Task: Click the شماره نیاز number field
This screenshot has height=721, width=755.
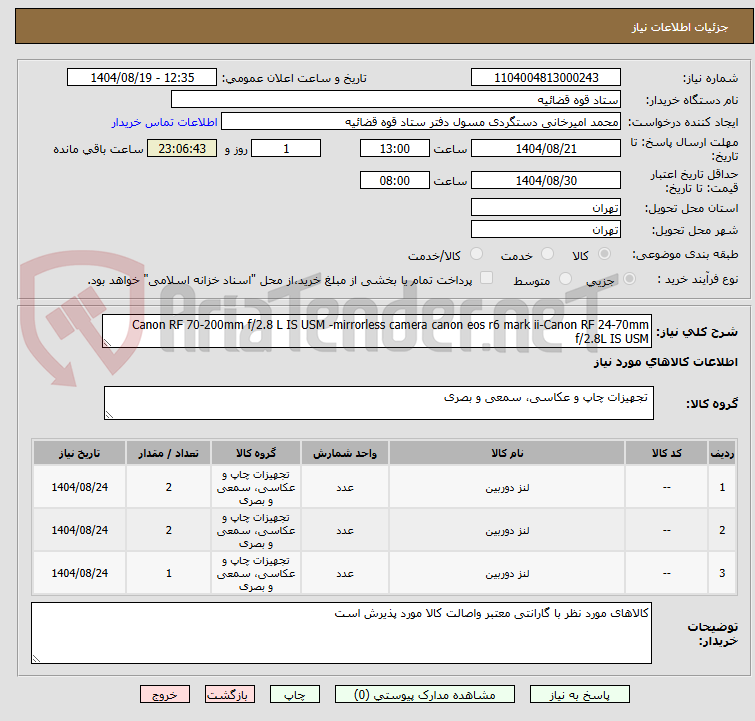Action: [545, 78]
